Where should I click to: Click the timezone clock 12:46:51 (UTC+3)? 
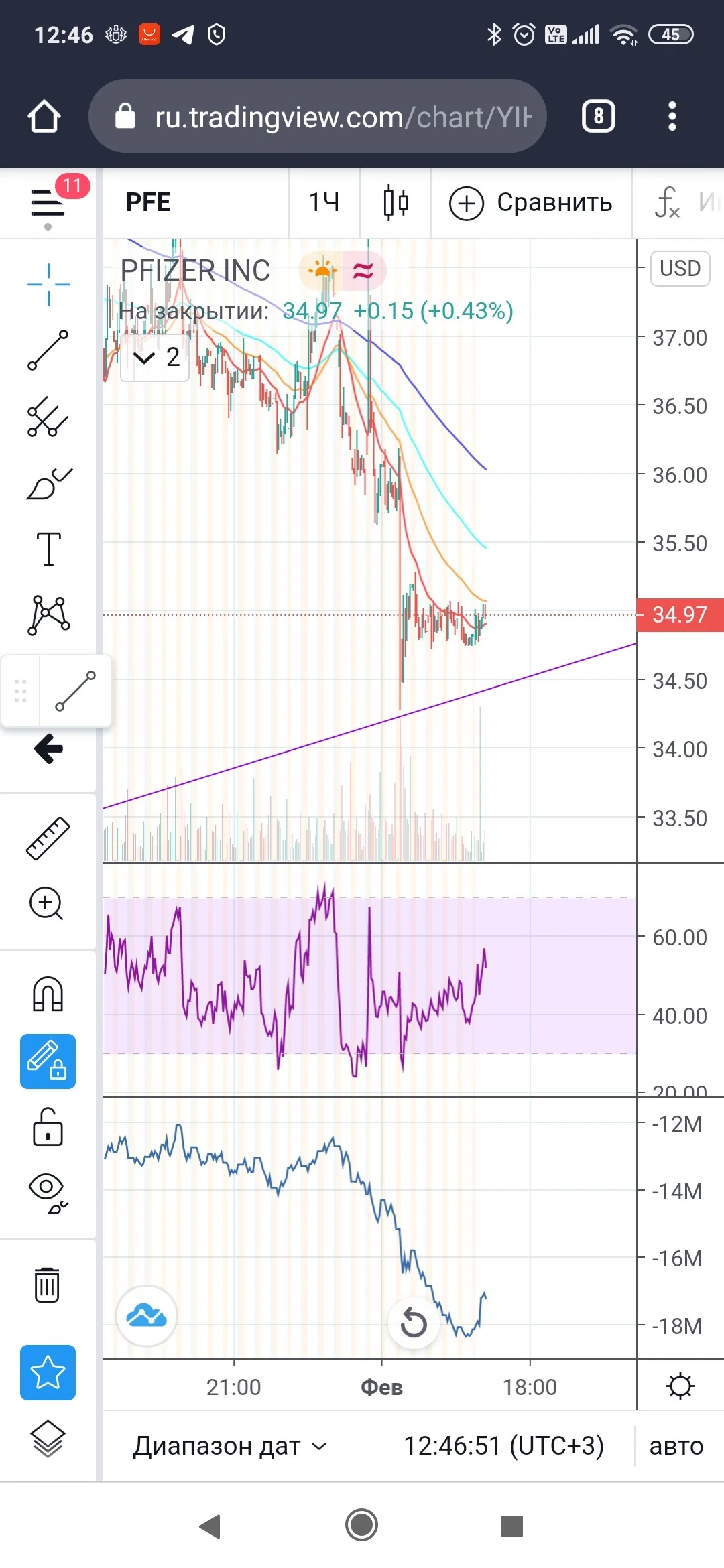pos(503,1445)
